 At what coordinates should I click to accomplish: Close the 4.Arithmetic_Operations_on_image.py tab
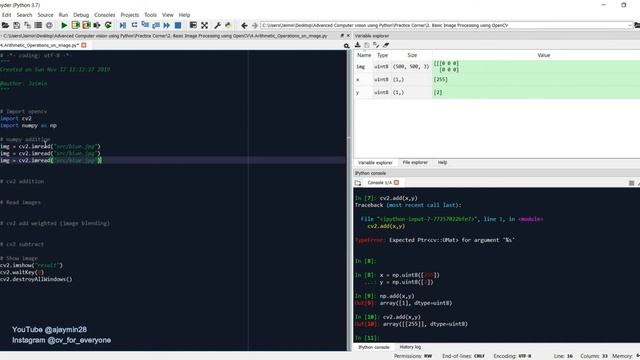pyautogui.click(x=84, y=45)
